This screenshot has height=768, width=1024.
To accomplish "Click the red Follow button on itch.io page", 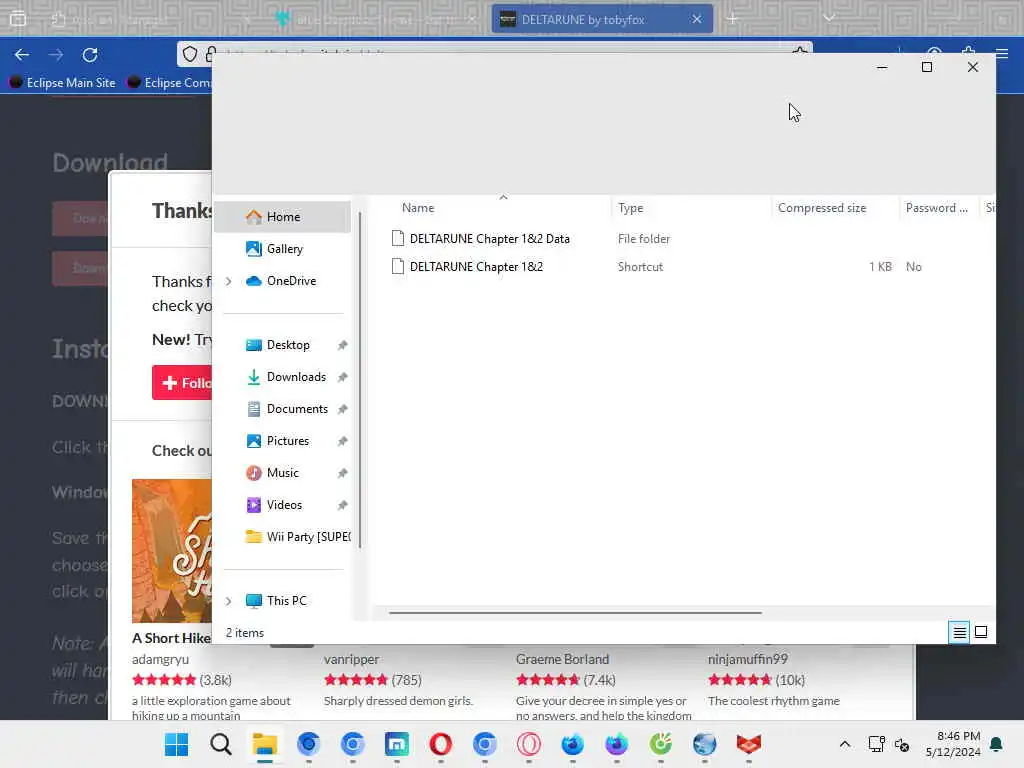I will pyautogui.click(x=183, y=383).
